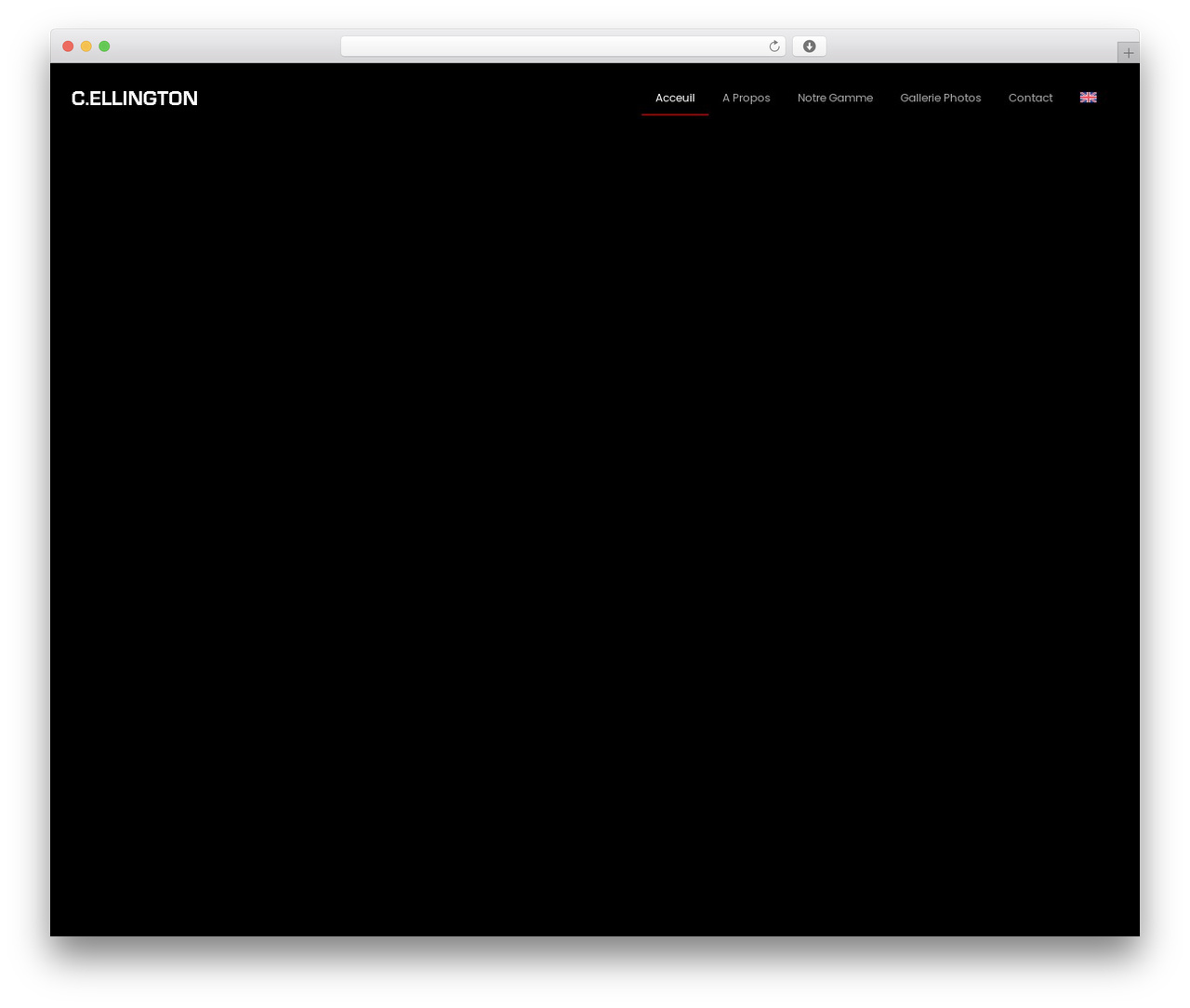This screenshot has height=1008, width=1190.
Task: Open Gallerie Photos from the menu
Action: (940, 98)
